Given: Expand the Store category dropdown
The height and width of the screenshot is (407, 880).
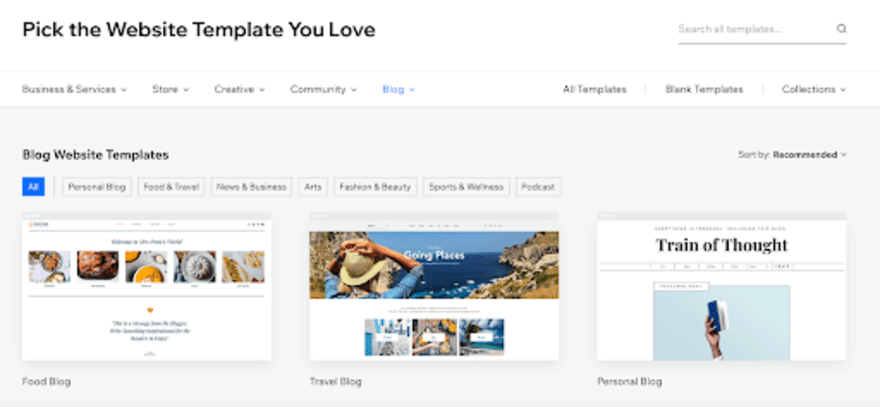Looking at the screenshot, I should 170,89.
